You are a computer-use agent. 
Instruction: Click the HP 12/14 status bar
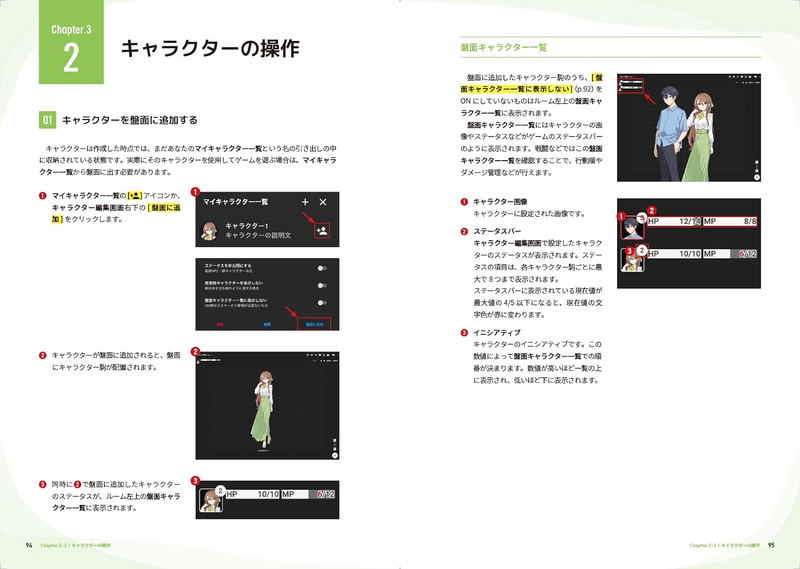pos(674,221)
